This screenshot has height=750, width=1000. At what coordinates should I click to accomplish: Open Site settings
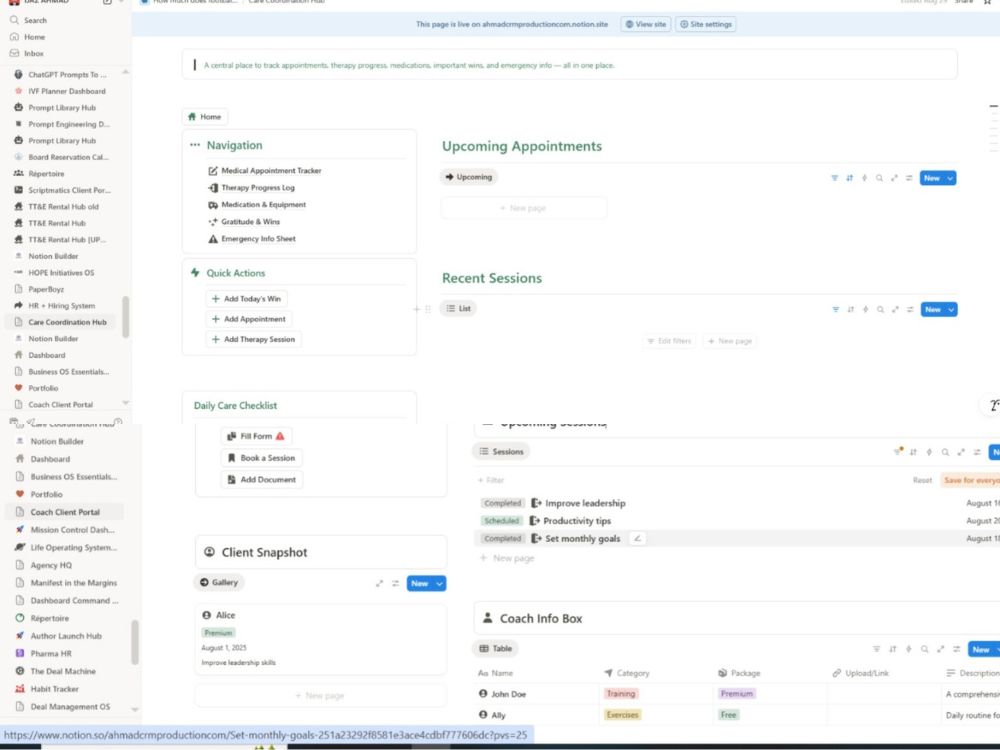pos(705,24)
